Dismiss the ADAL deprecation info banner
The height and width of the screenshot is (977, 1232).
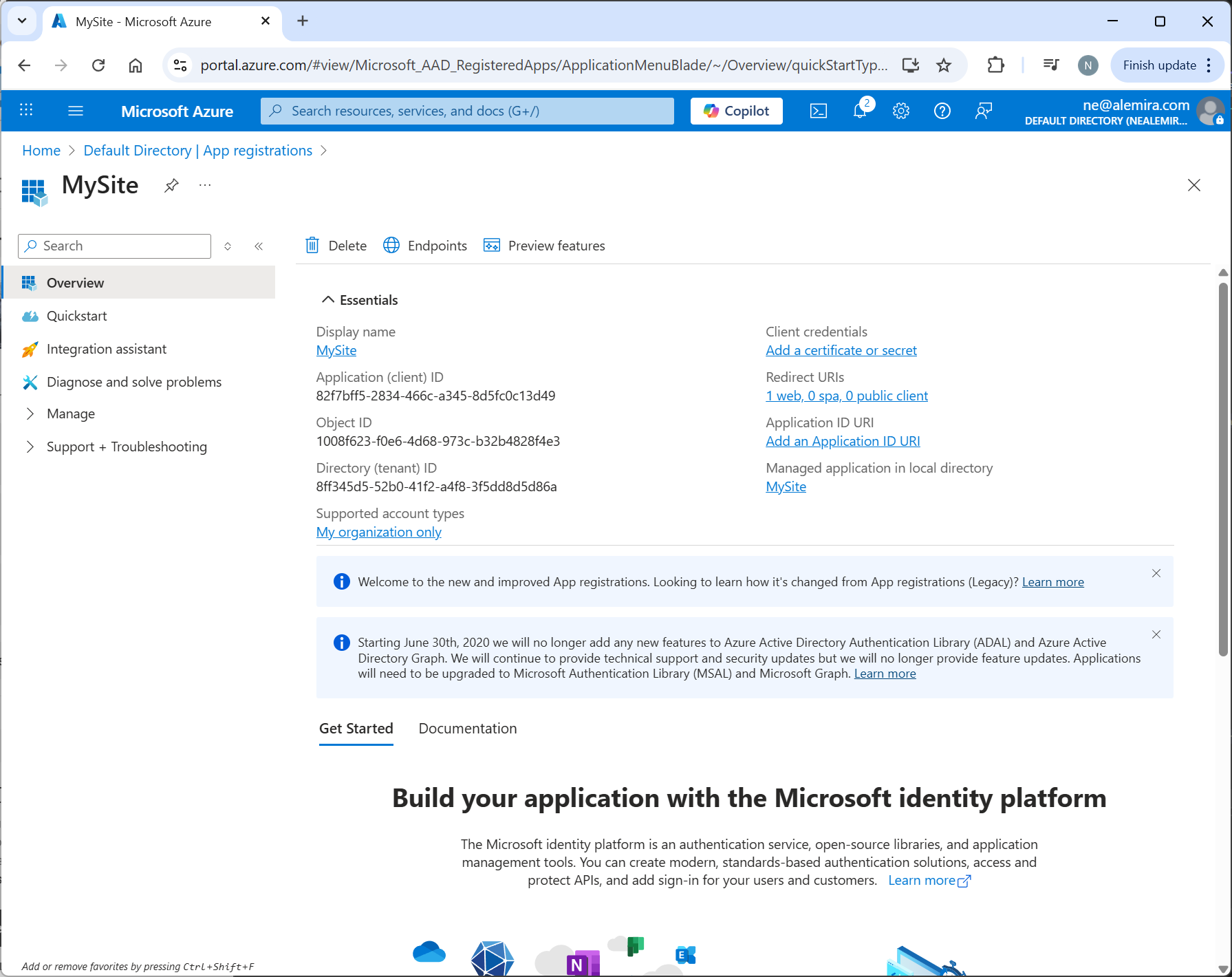pyautogui.click(x=1156, y=634)
